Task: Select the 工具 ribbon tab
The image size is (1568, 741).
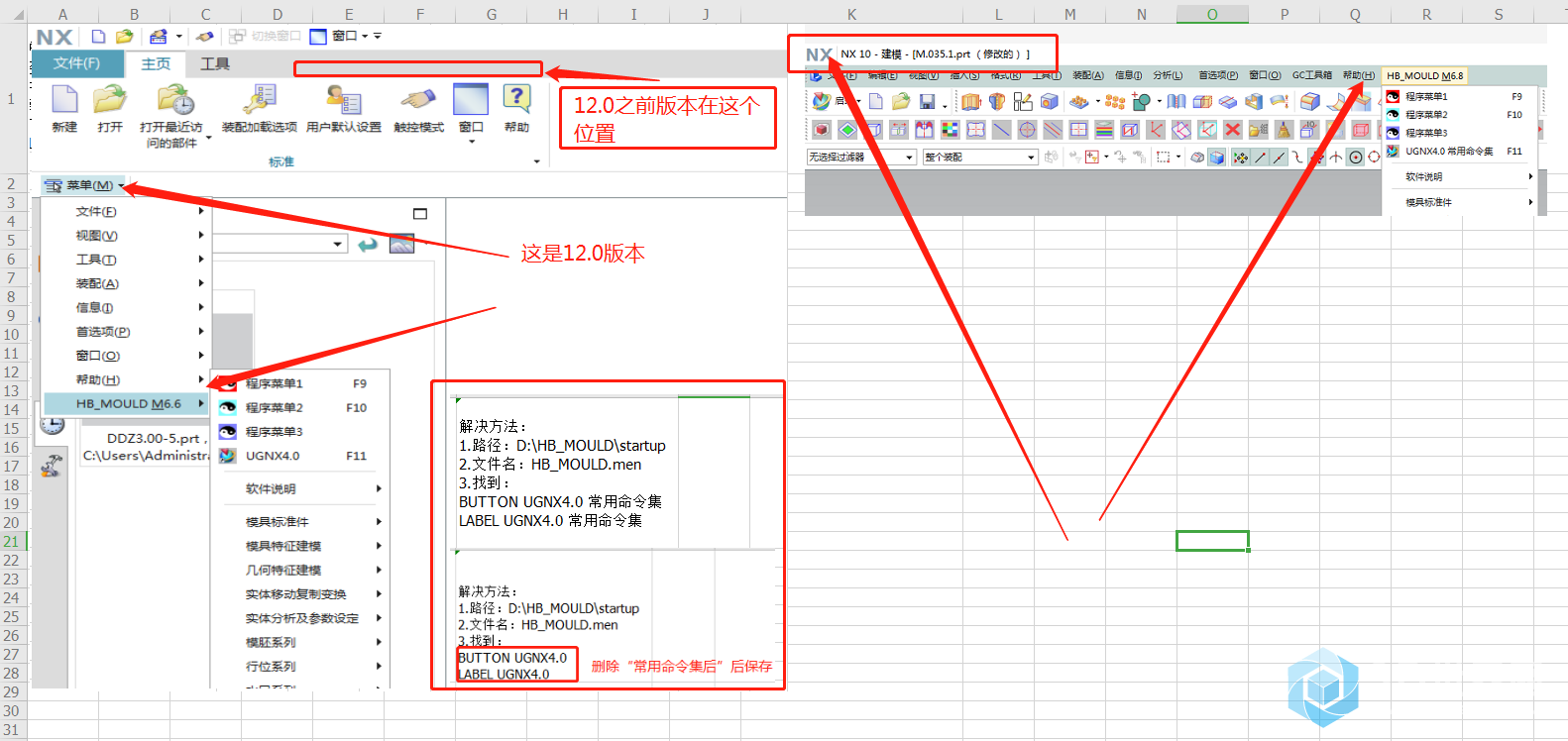Action: coord(215,63)
